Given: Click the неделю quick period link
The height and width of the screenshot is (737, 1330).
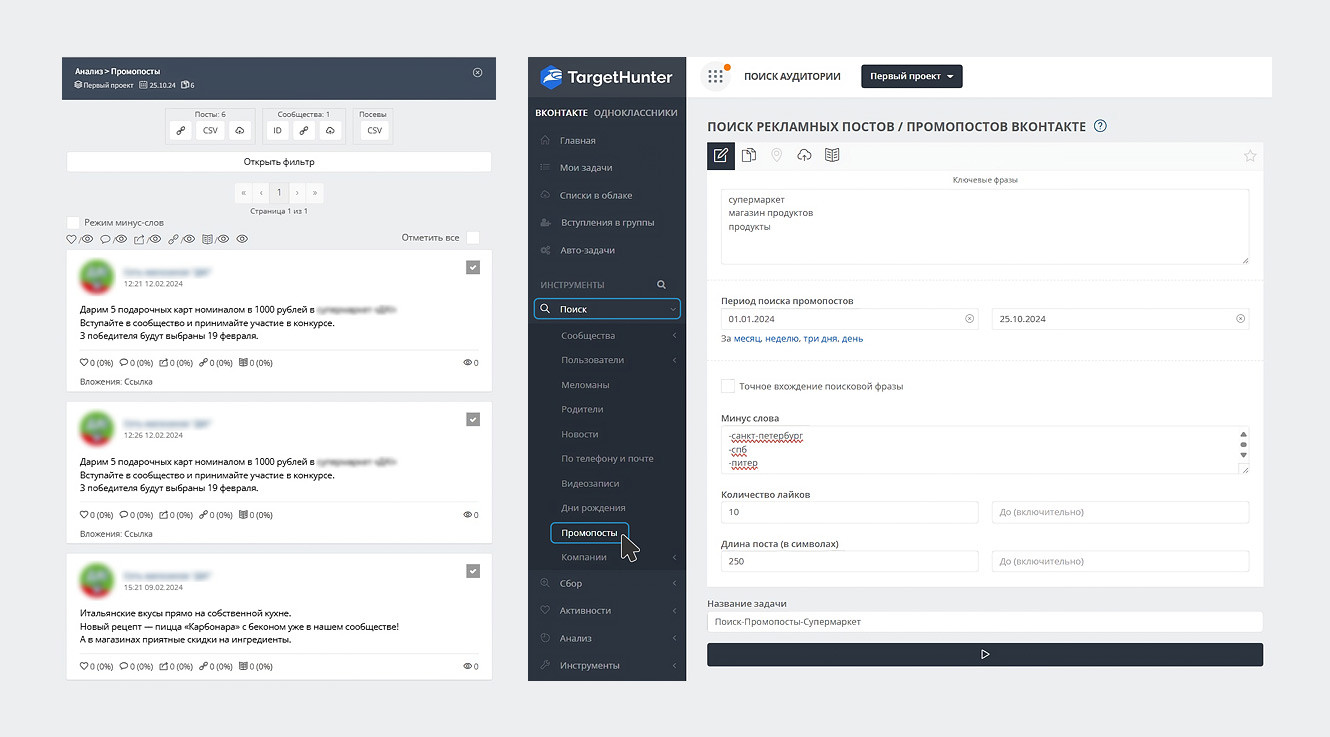Looking at the screenshot, I should click(x=783, y=339).
